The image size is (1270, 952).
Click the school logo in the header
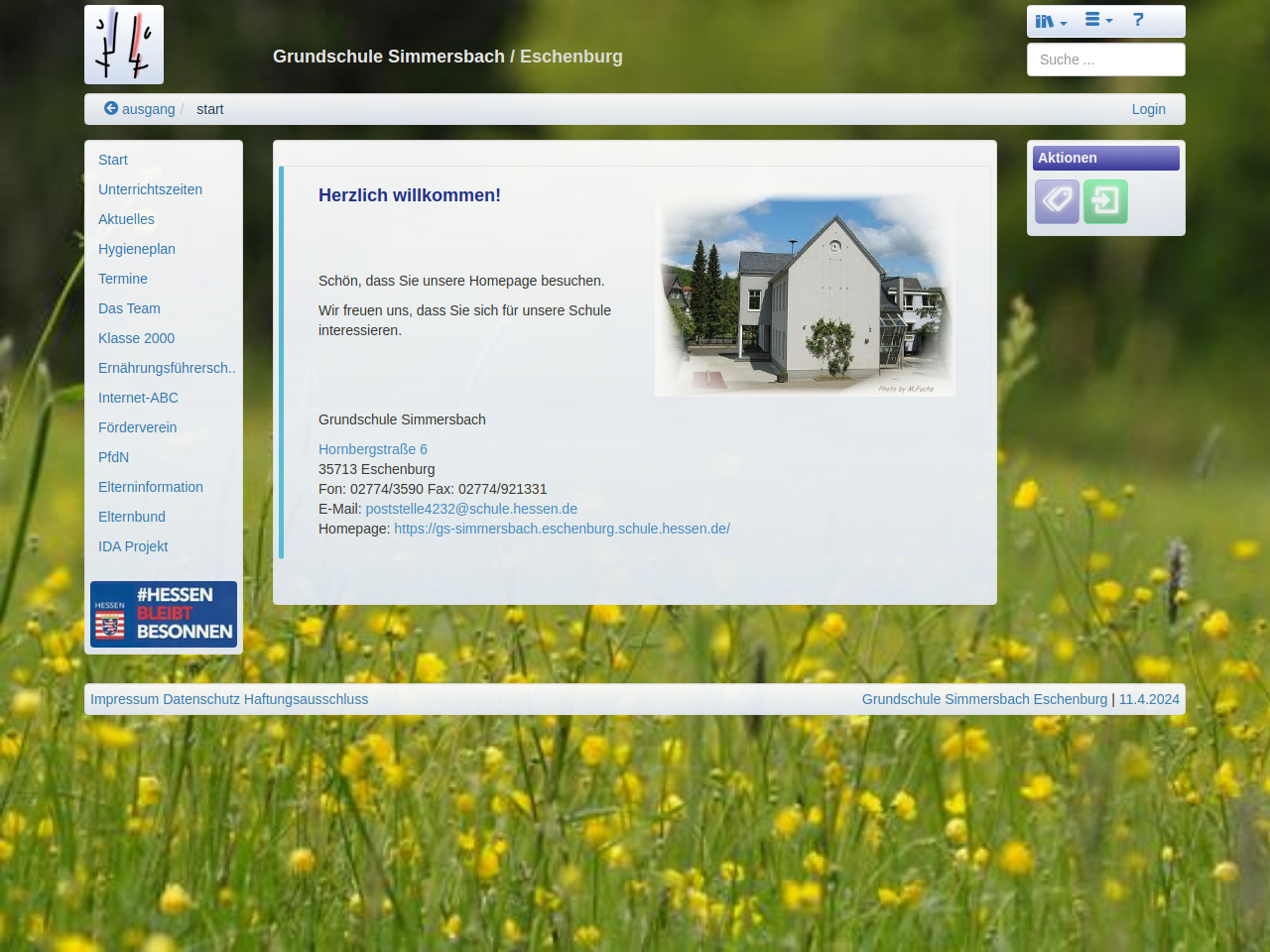click(124, 45)
